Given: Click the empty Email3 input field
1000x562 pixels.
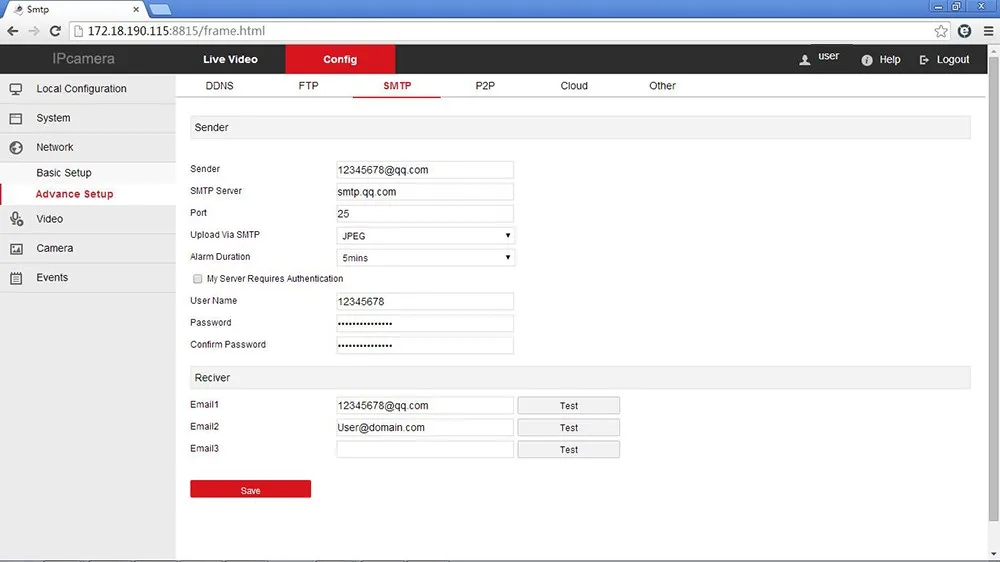Looking at the screenshot, I should coord(425,450).
